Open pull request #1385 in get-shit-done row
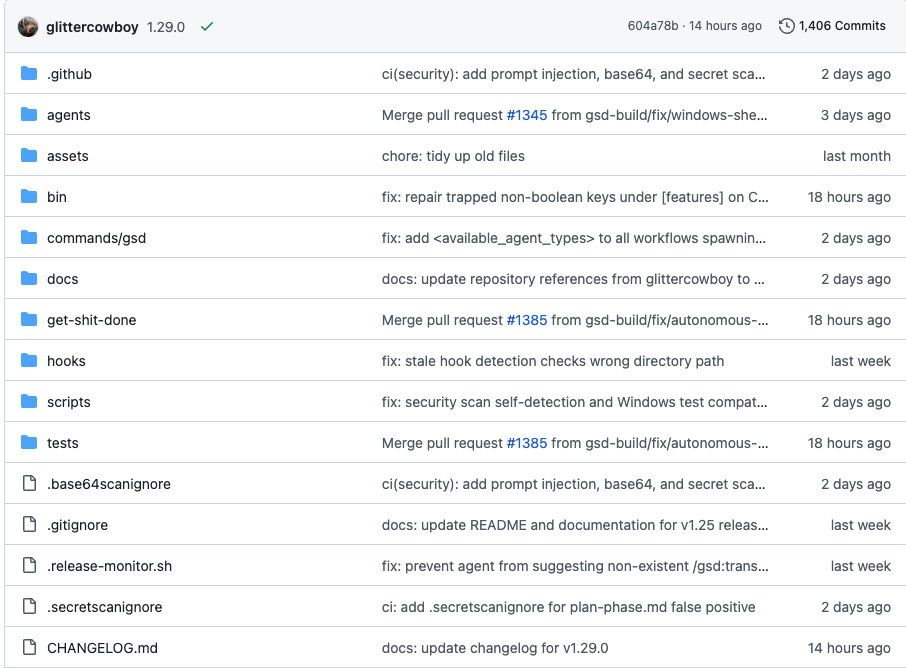The height and width of the screenshot is (668, 906). tap(527, 320)
